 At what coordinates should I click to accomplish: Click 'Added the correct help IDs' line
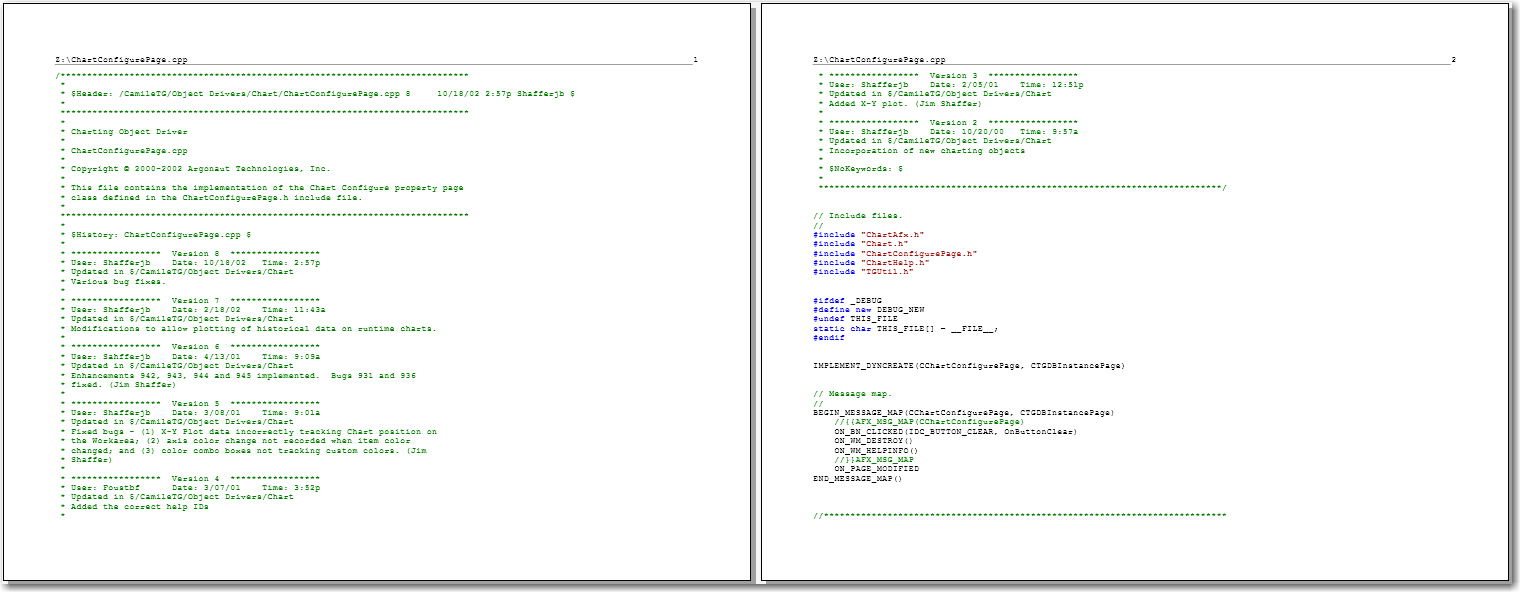pyautogui.click(x=134, y=507)
